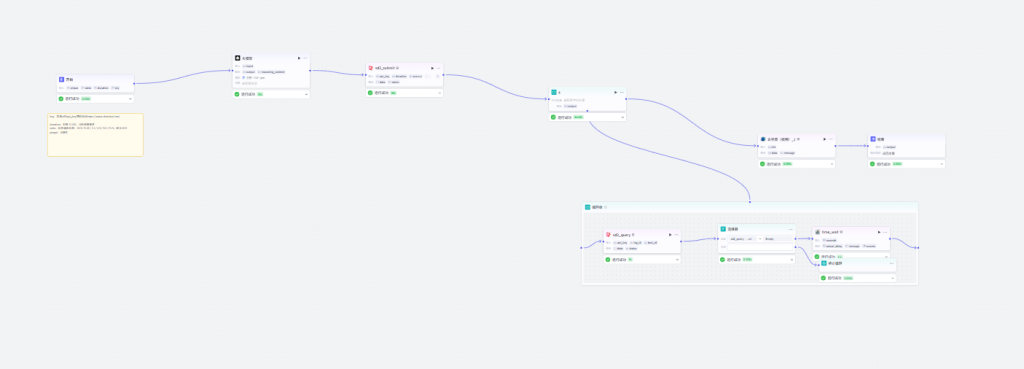Click the teal loop node icon below sd2_submit
Image resolution: width=1024 pixels, height=369 pixels.
554,92
